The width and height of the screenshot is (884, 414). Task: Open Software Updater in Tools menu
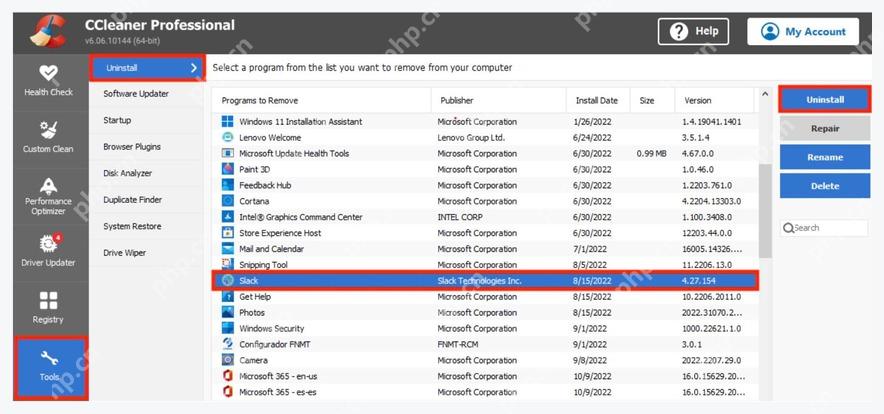coord(136,94)
